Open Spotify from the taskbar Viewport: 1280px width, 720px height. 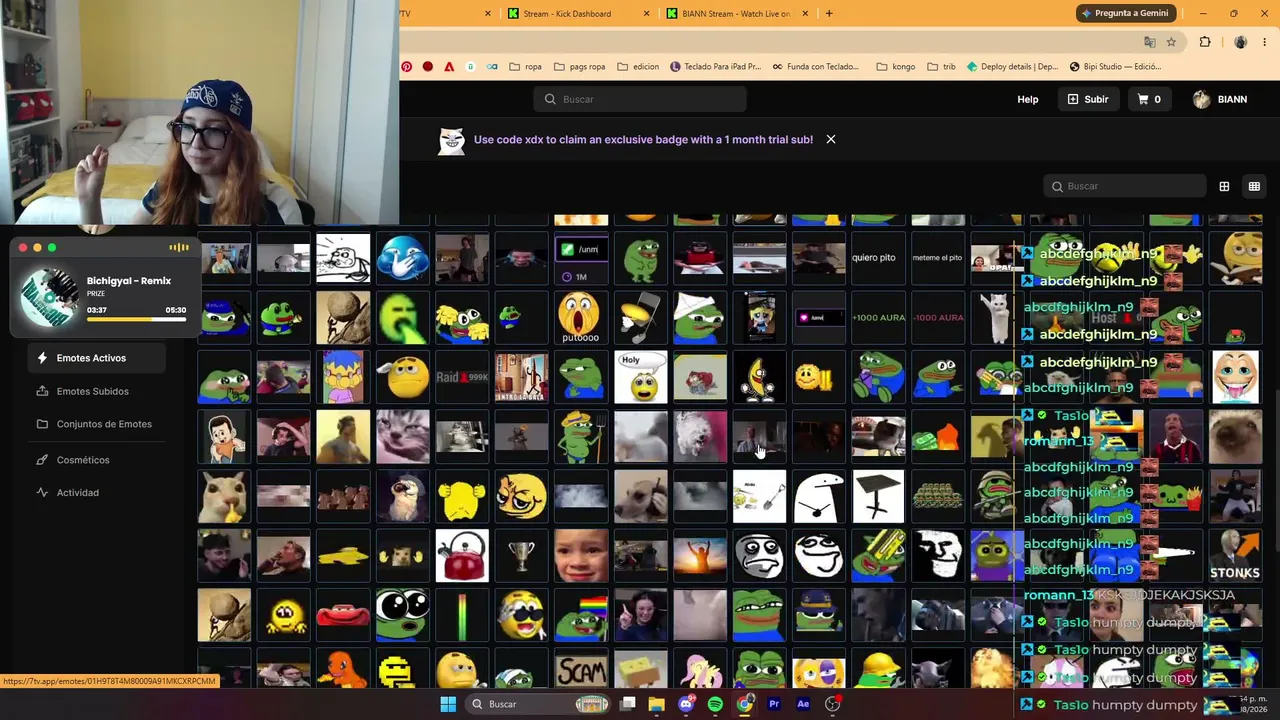[715, 704]
